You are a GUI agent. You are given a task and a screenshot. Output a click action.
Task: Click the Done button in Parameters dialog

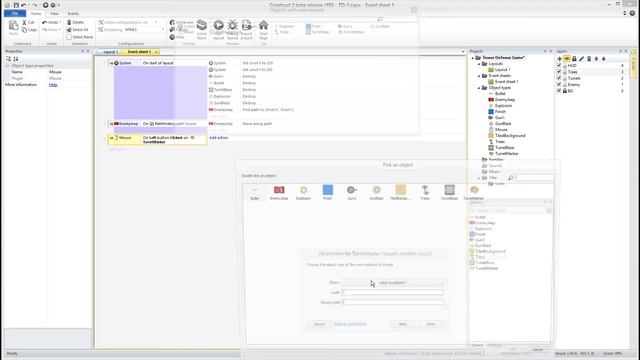[431, 324]
